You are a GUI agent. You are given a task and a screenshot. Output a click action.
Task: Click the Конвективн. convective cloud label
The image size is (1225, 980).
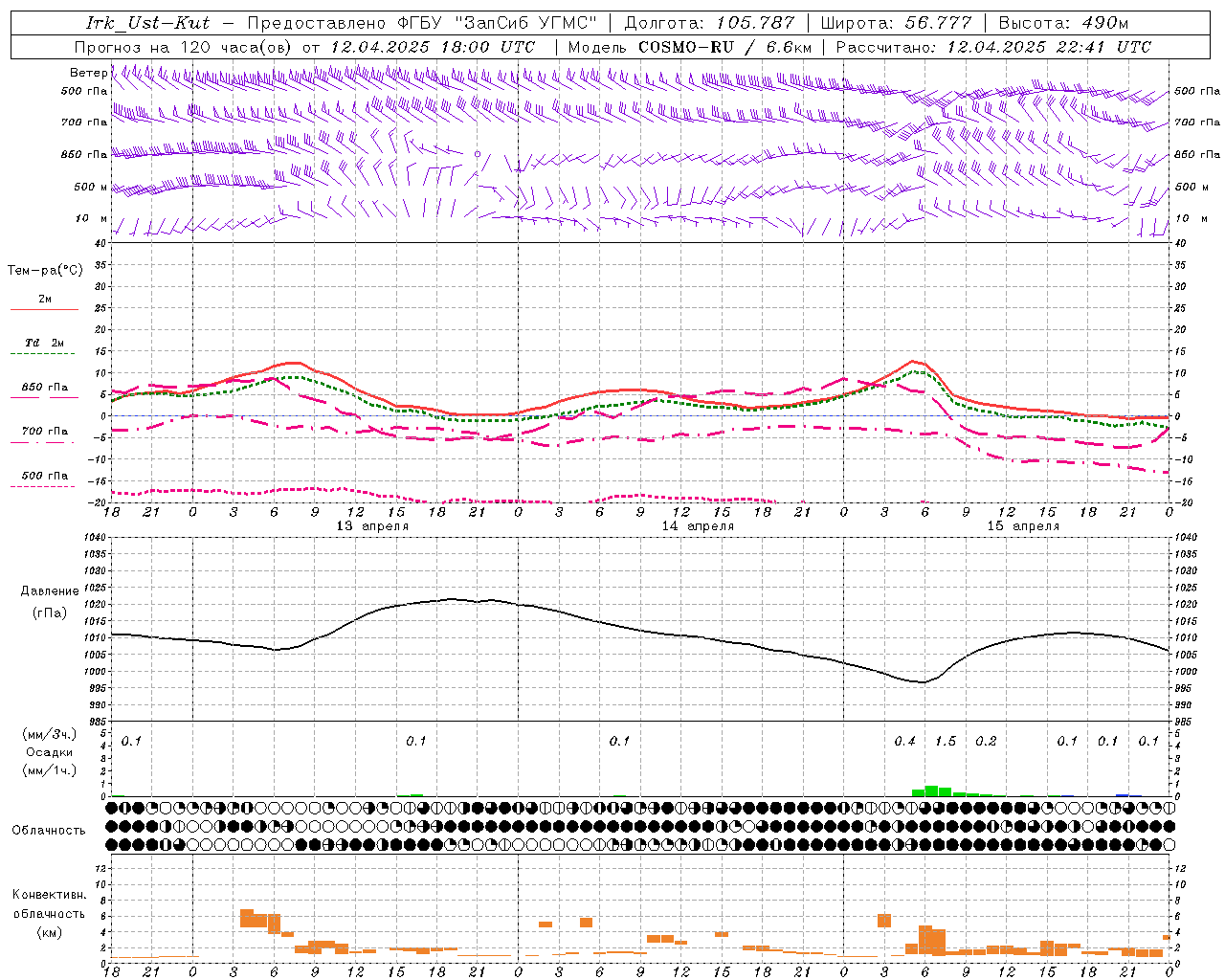click(x=49, y=895)
